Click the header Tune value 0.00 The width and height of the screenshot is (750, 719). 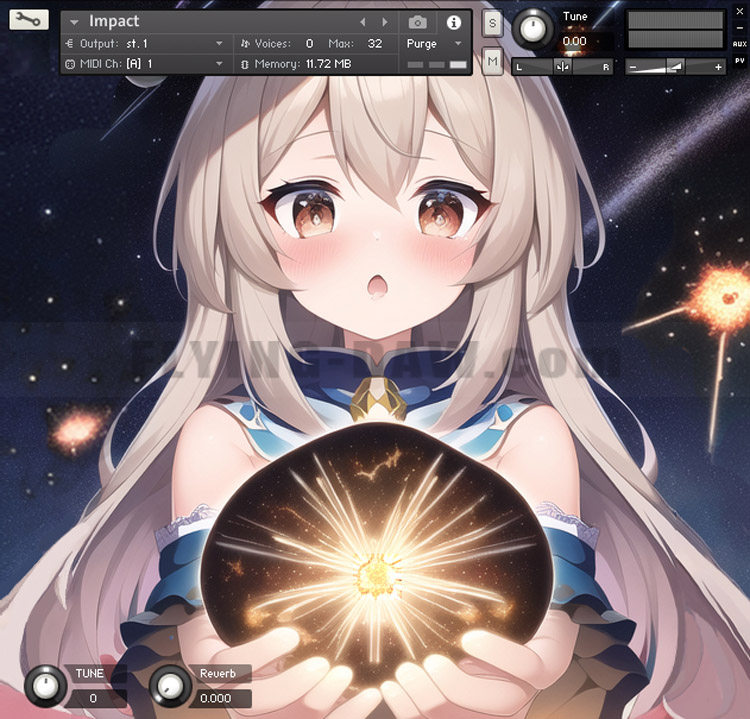(x=575, y=41)
